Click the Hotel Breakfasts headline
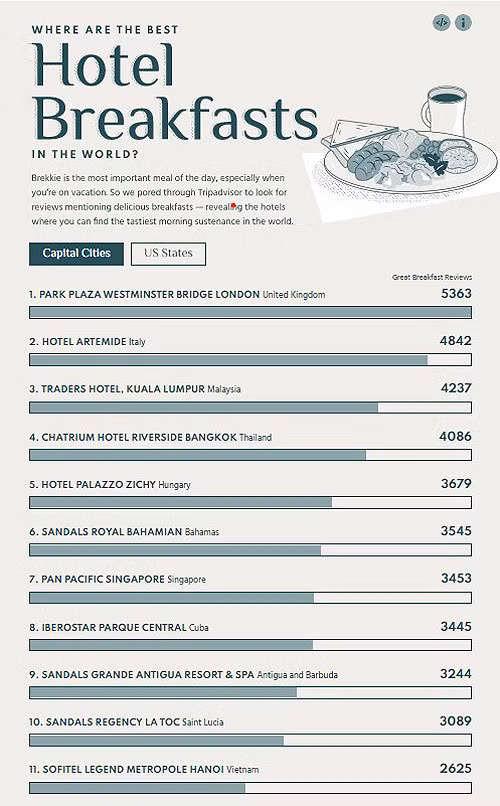 pyautogui.click(x=175, y=91)
